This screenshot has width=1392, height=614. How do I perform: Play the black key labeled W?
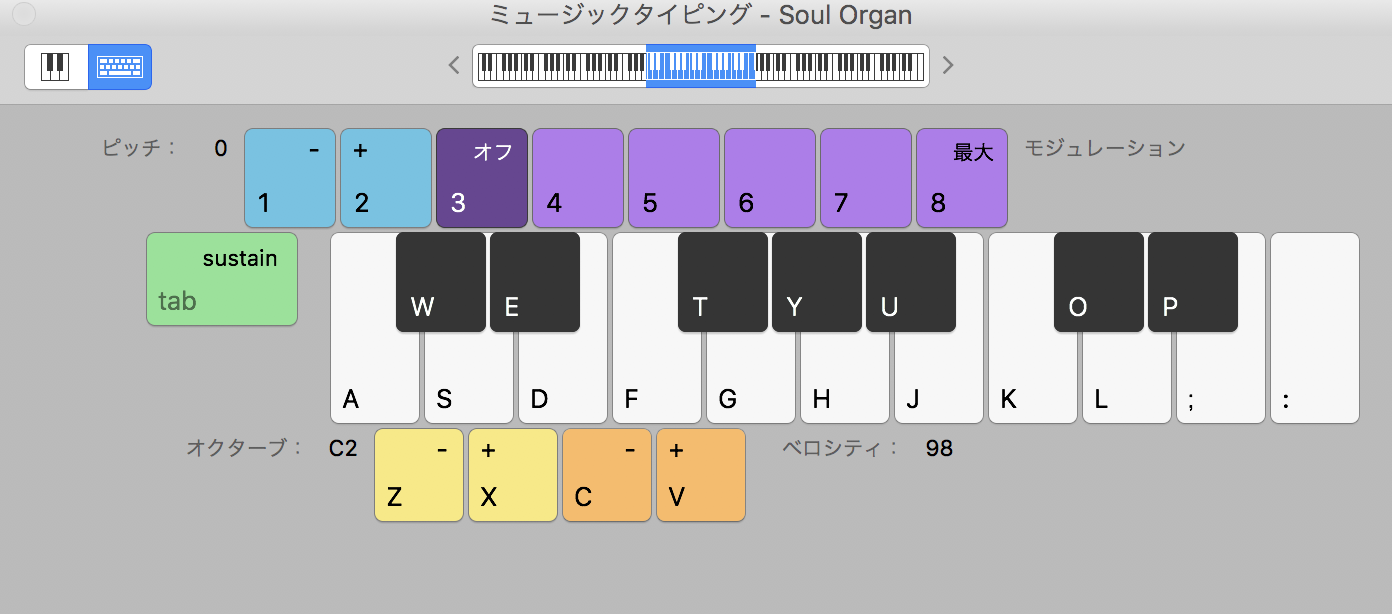[x=441, y=282]
